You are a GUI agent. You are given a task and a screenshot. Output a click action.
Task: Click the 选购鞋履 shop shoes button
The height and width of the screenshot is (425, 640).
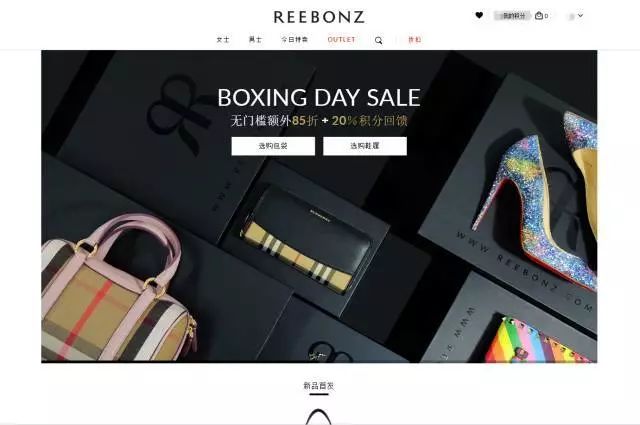tap(365, 146)
